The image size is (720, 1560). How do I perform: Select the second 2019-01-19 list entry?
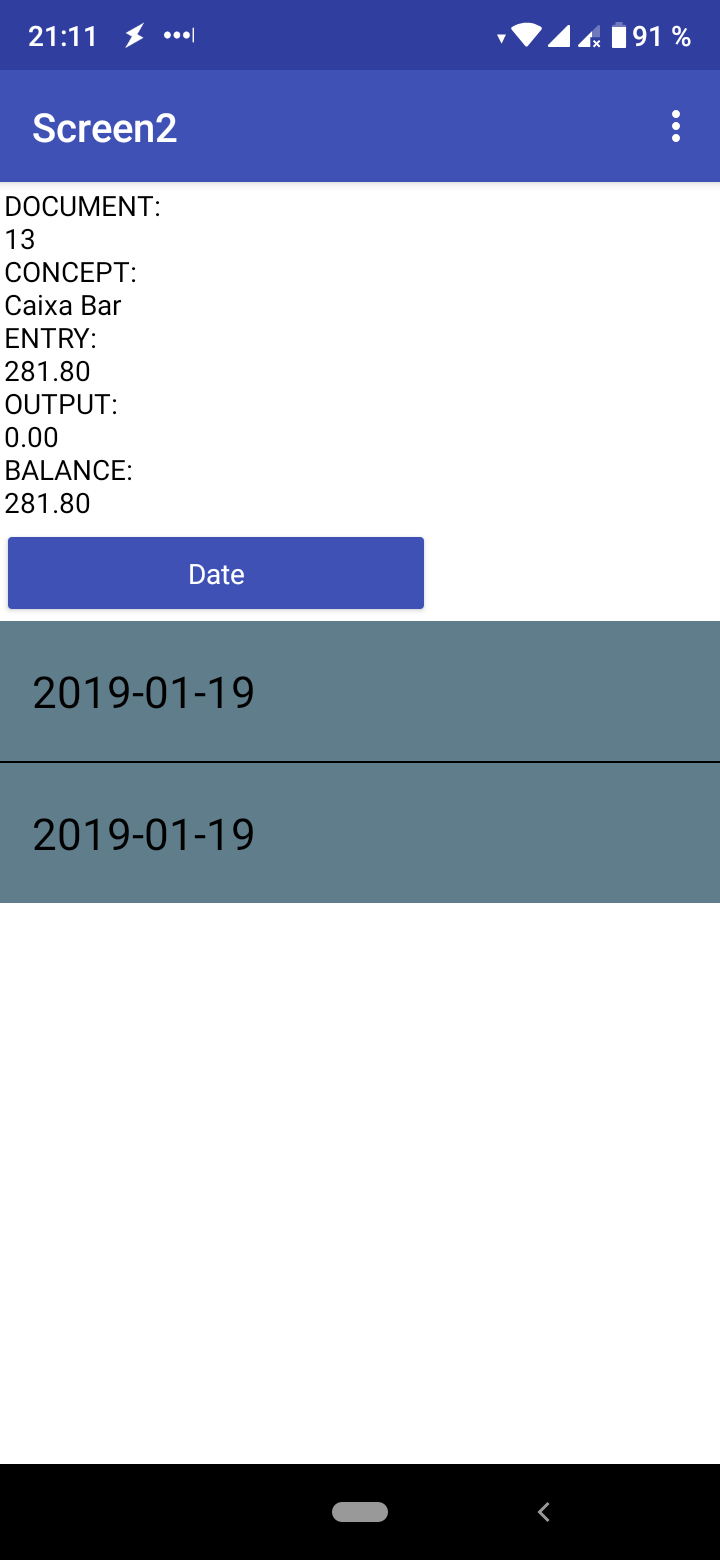(360, 833)
